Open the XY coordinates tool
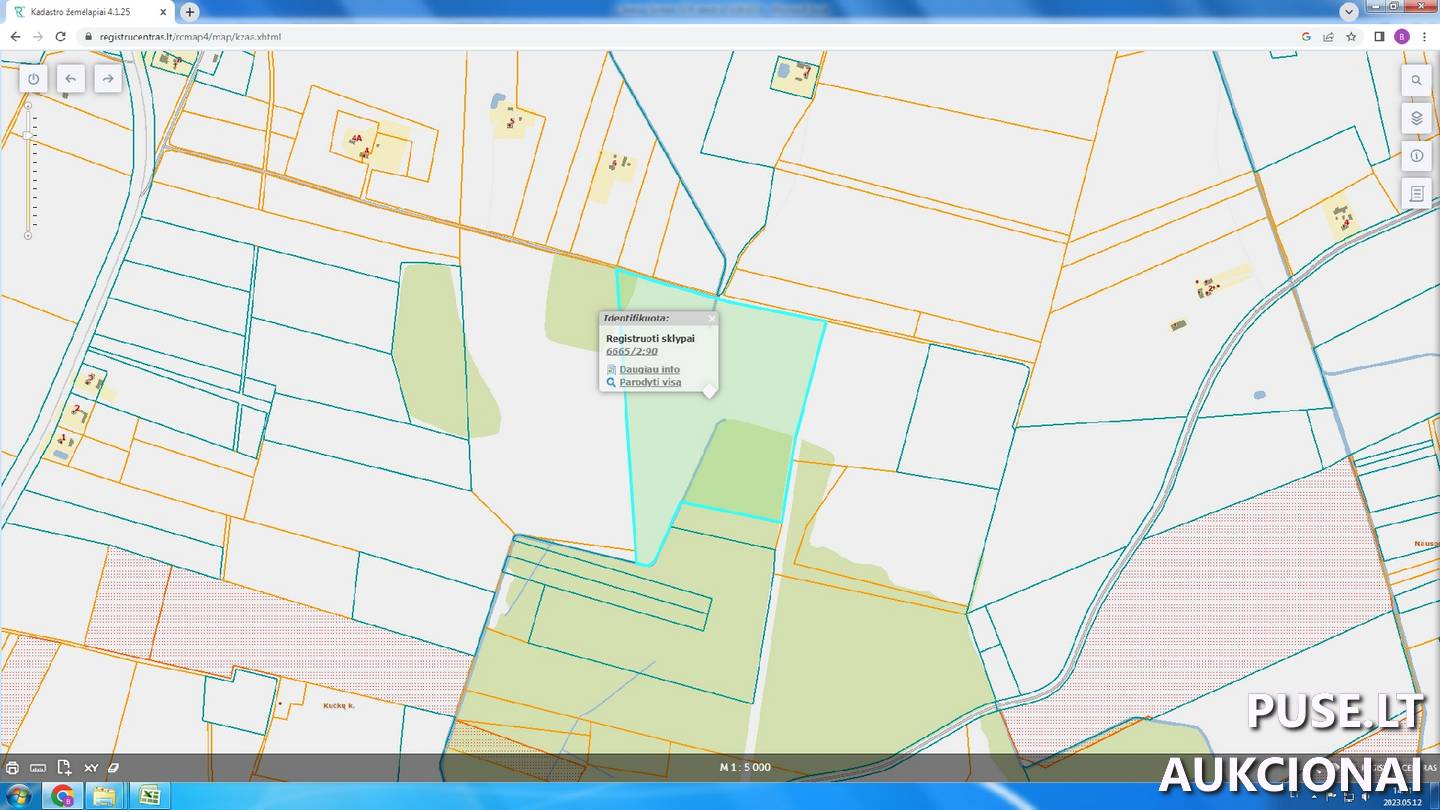Screen dimensions: 1440x810 click(x=91, y=768)
